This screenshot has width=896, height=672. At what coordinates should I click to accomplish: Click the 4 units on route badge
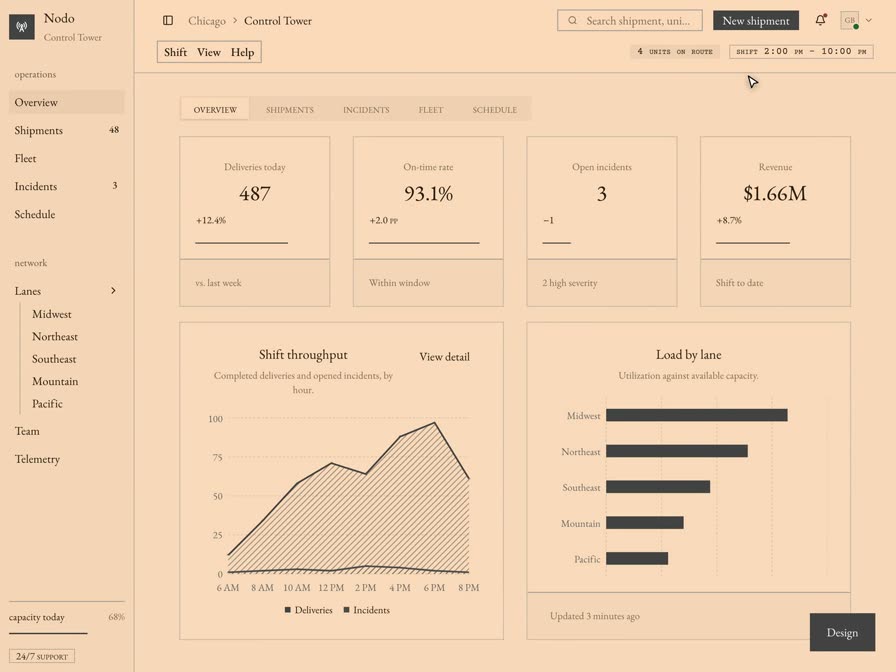point(675,51)
